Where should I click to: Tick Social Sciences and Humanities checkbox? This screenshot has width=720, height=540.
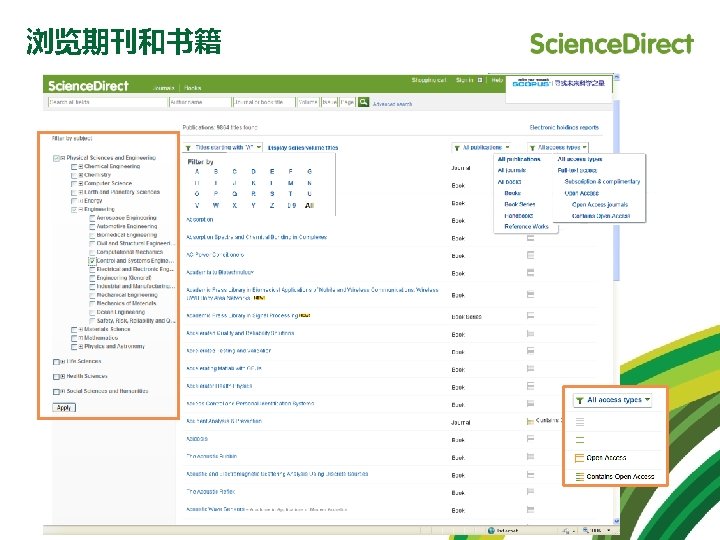click(56, 392)
